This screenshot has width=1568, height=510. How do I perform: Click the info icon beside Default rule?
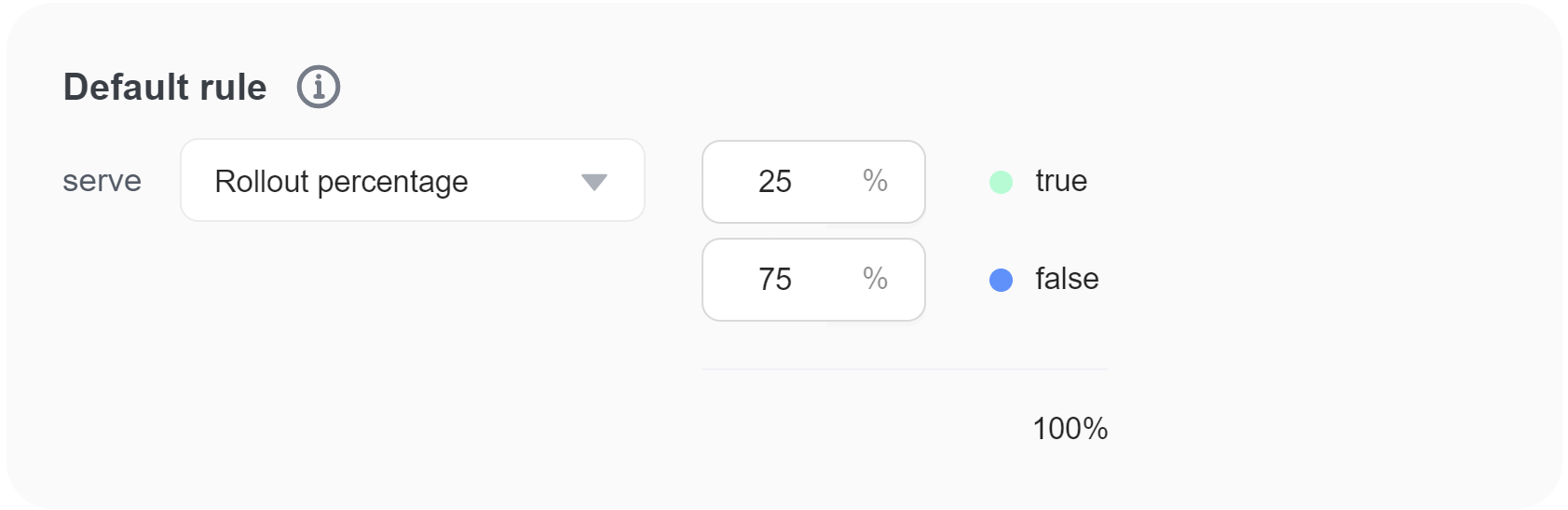coord(319,88)
